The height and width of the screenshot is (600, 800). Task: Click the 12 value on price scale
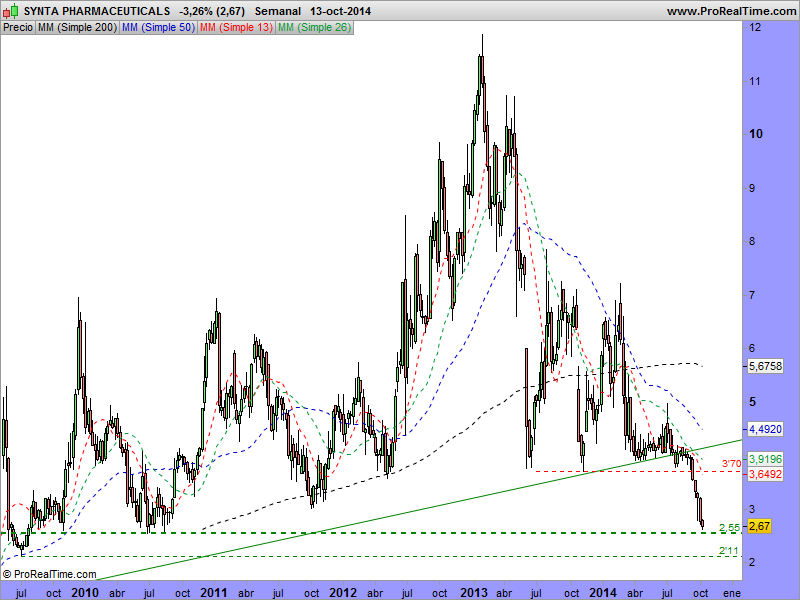coord(755,28)
